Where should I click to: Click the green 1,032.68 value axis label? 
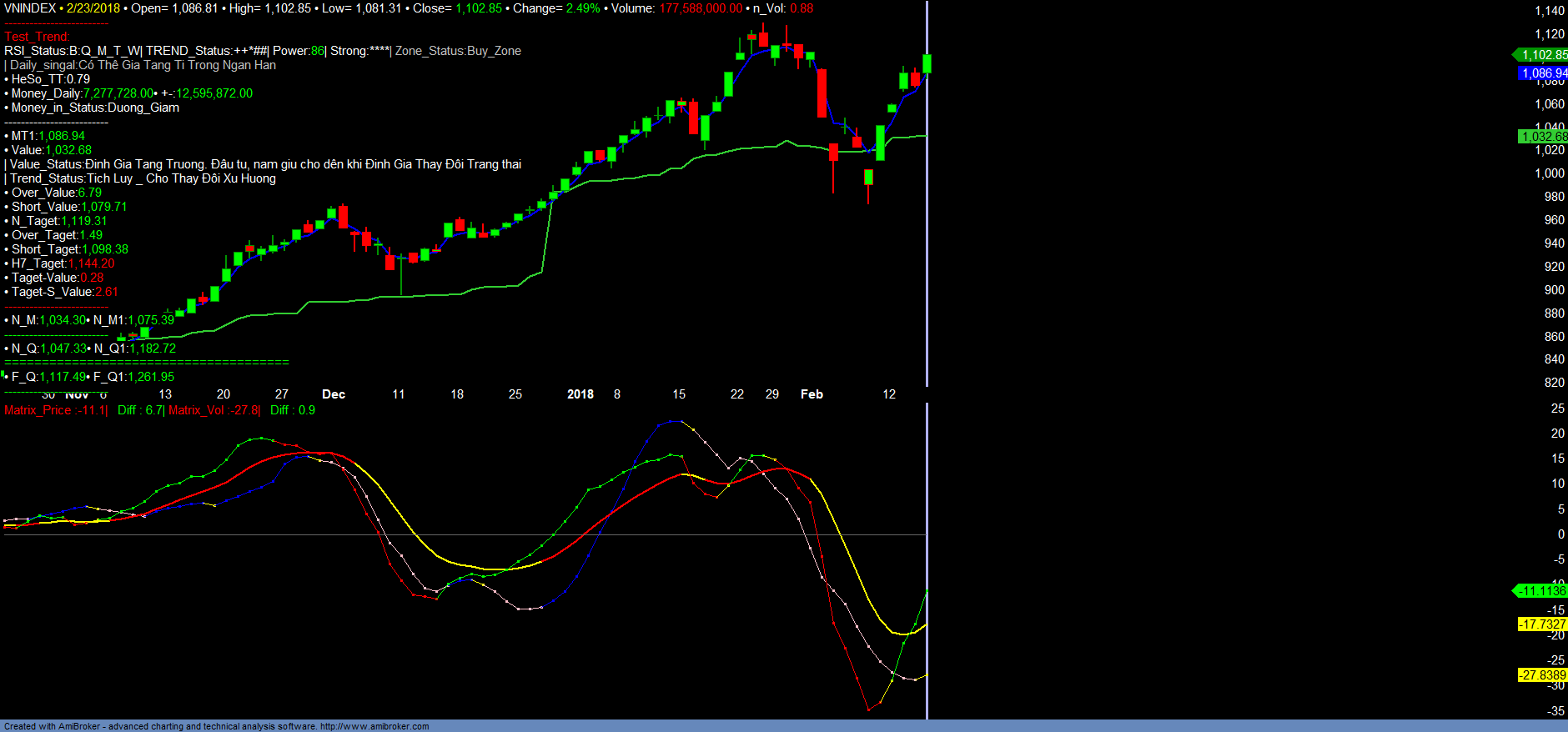coord(1543,137)
